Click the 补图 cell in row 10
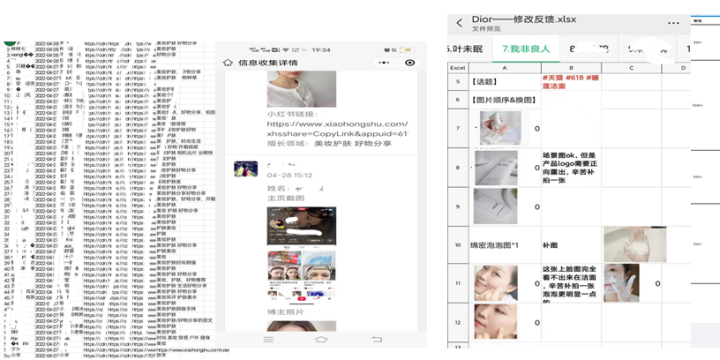The width and height of the screenshot is (720, 360). (x=571, y=245)
